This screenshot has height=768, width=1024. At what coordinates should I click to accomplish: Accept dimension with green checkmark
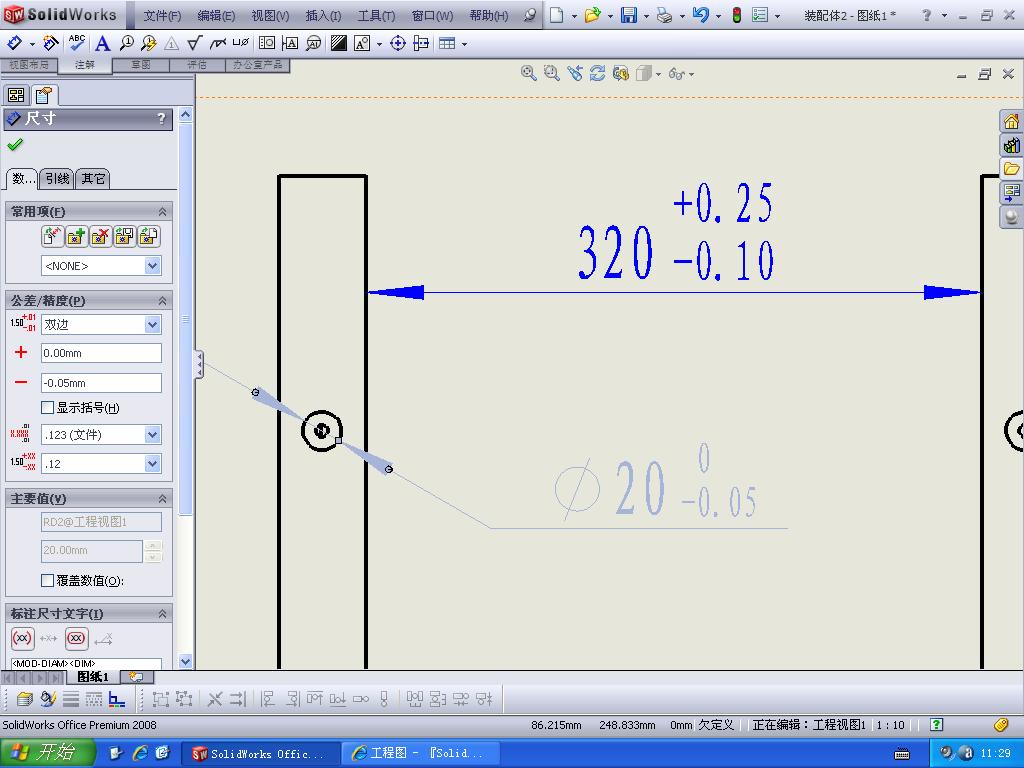coord(15,144)
